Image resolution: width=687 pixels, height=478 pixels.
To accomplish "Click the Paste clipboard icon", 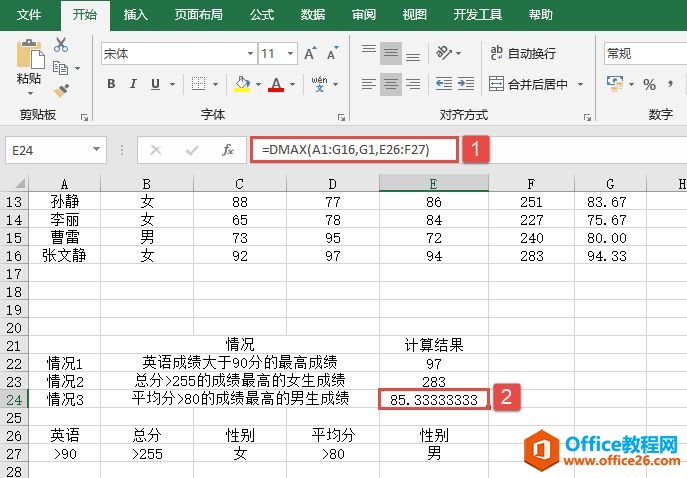I will 30,55.
